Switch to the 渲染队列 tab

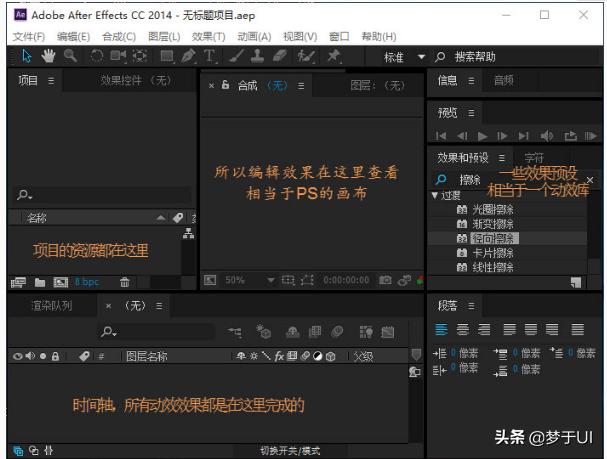[x=51, y=306]
